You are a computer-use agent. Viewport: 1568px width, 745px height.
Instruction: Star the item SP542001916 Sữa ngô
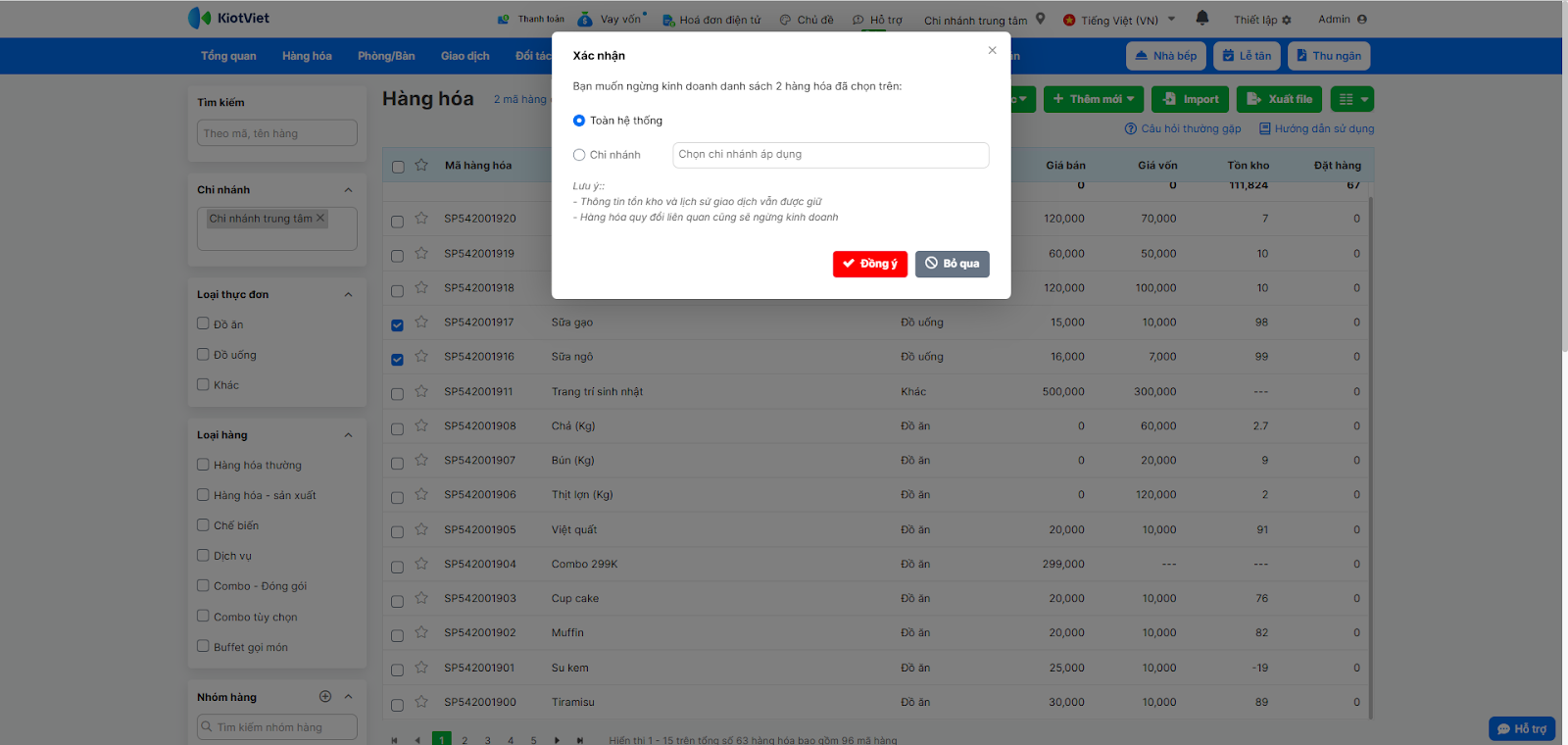421,356
